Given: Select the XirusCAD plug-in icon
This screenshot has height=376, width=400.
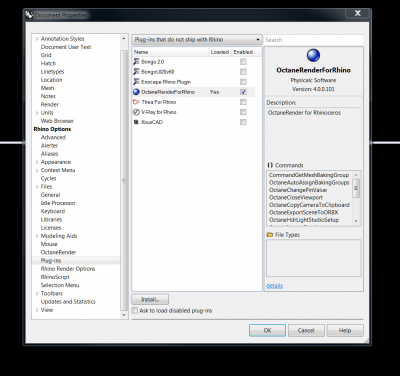Looking at the screenshot, I should 136,122.
